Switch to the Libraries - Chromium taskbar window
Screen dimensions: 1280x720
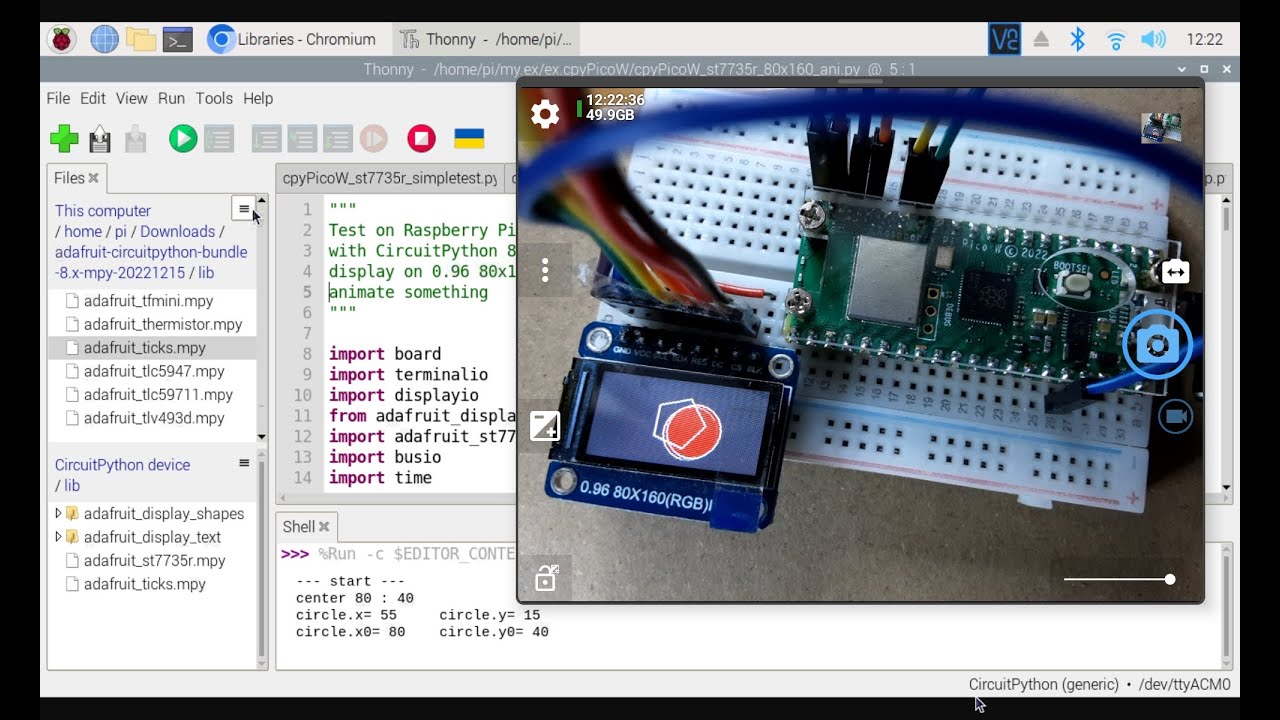(292, 39)
